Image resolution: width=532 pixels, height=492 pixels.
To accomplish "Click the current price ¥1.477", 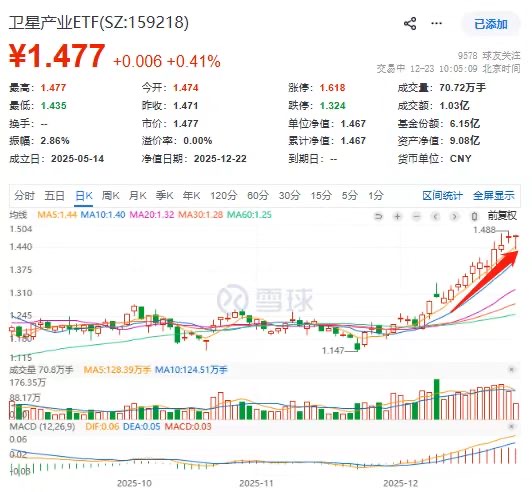I will pyautogui.click(x=57, y=56).
